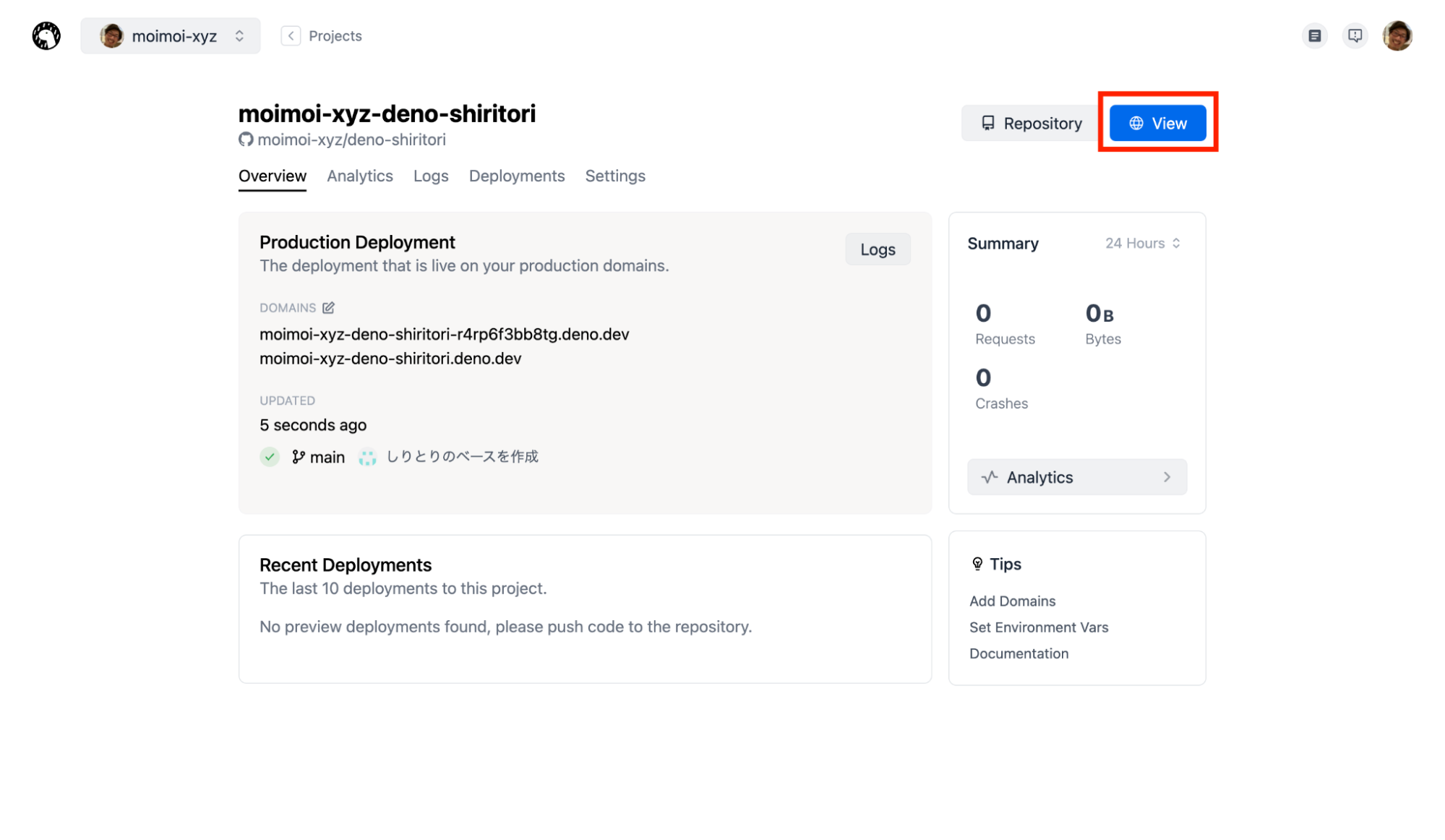
Task: Click the commit author avatar icon
Action: (x=367, y=457)
